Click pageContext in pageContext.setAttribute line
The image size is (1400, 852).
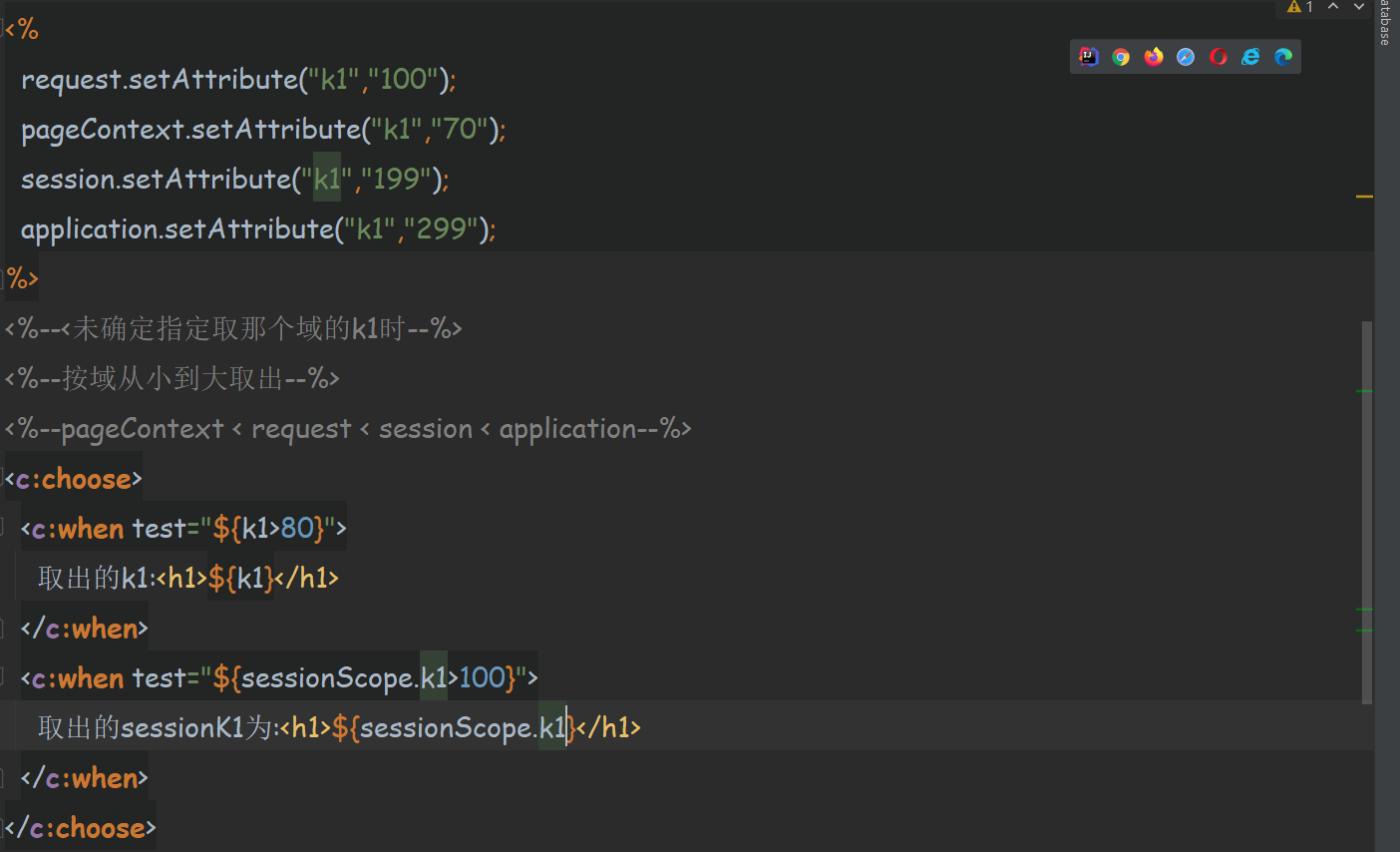(x=103, y=130)
